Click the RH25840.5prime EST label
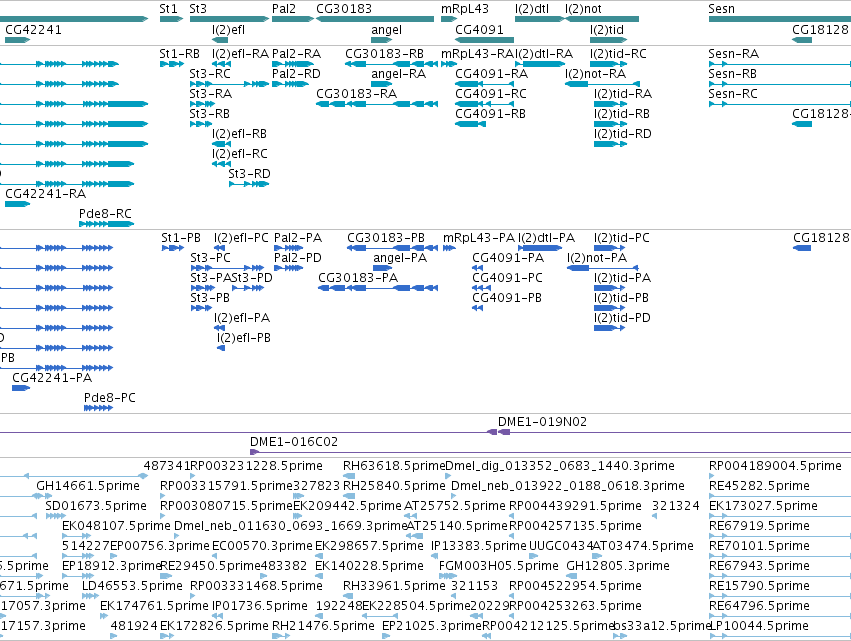Screen dimensions: 851x641 (394, 486)
